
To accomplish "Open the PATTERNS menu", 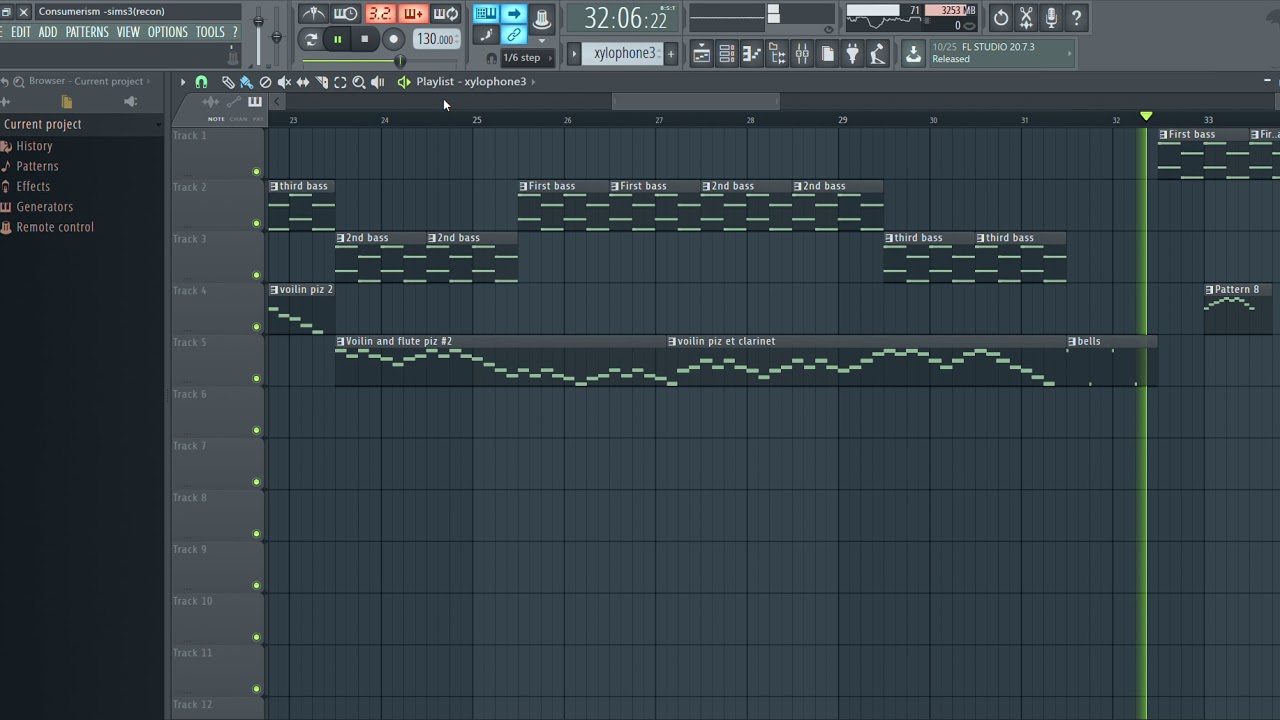I will click(x=87, y=32).
